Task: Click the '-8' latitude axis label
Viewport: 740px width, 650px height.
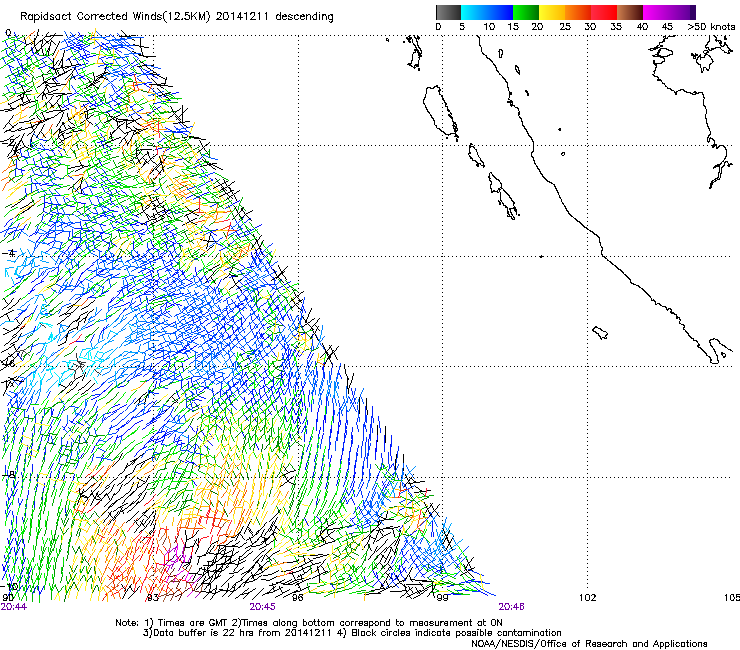Action: [x=8, y=475]
